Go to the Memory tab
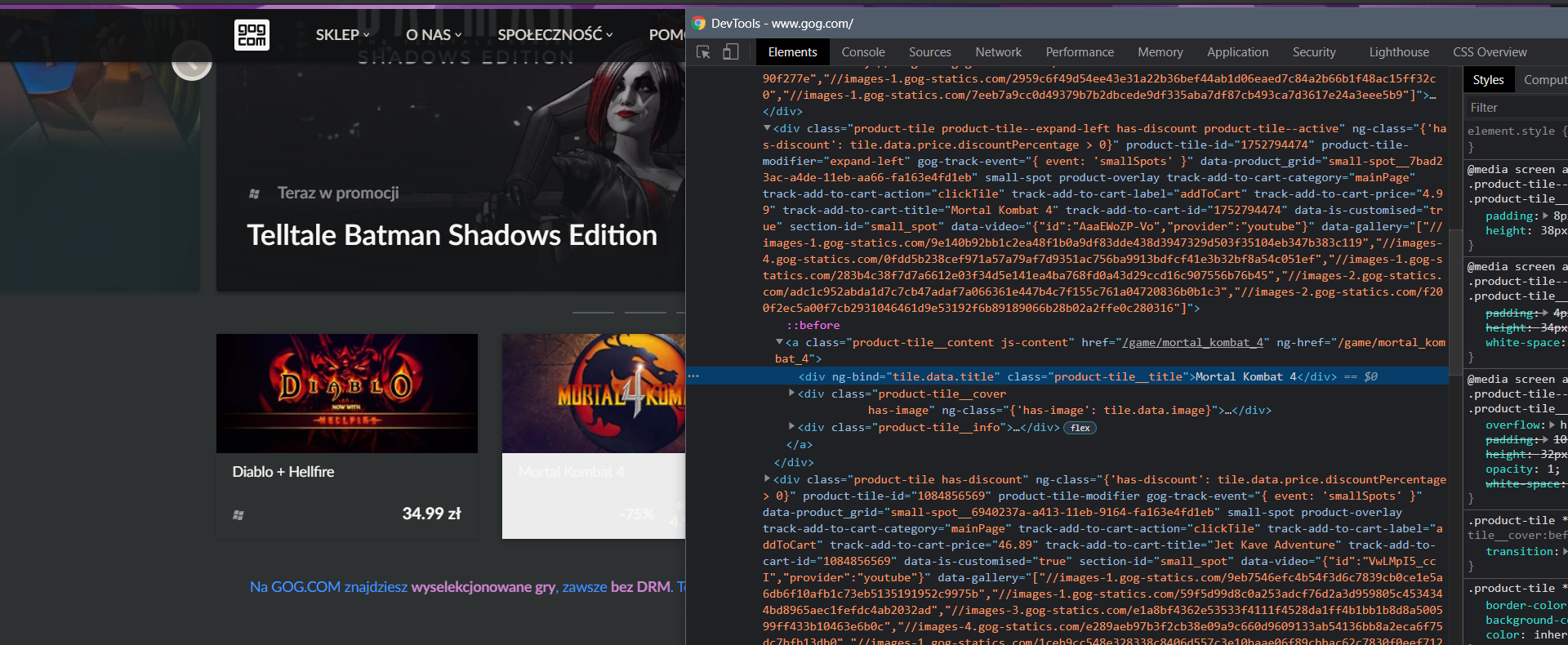The width and height of the screenshot is (1568, 645). coord(1160,52)
